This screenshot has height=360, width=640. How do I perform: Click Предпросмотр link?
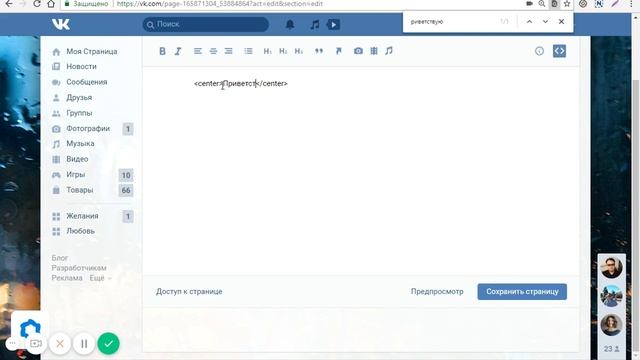(x=437, y=291)
